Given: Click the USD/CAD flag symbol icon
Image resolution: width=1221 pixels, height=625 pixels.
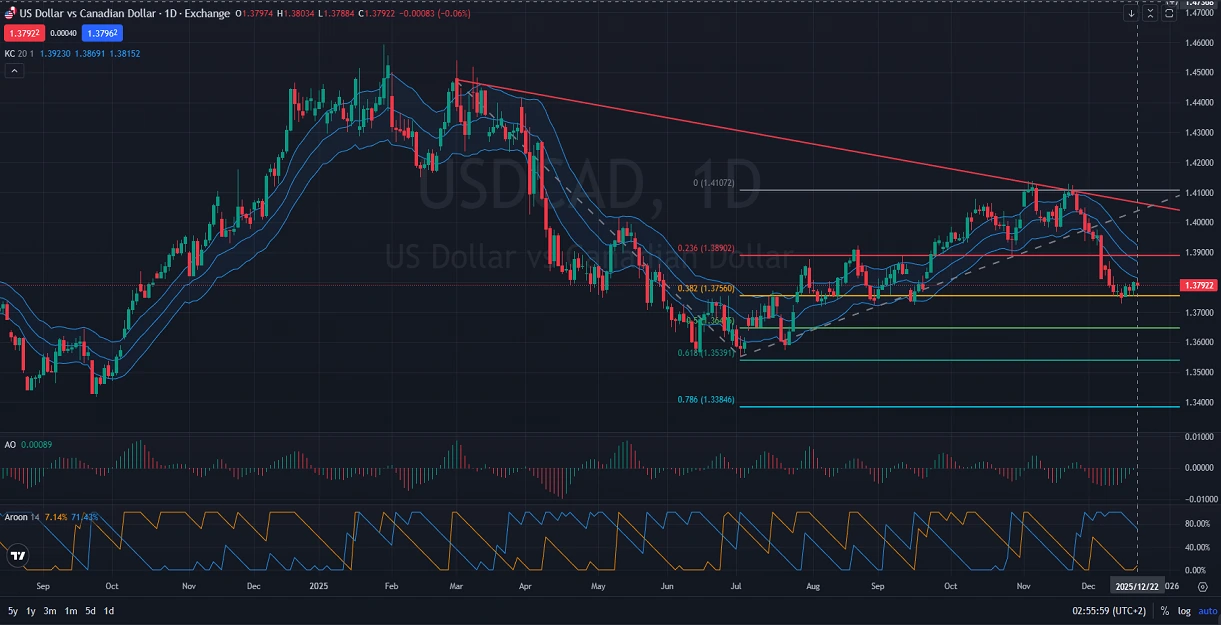Looking at the screenshot, I should coord(10,13).
